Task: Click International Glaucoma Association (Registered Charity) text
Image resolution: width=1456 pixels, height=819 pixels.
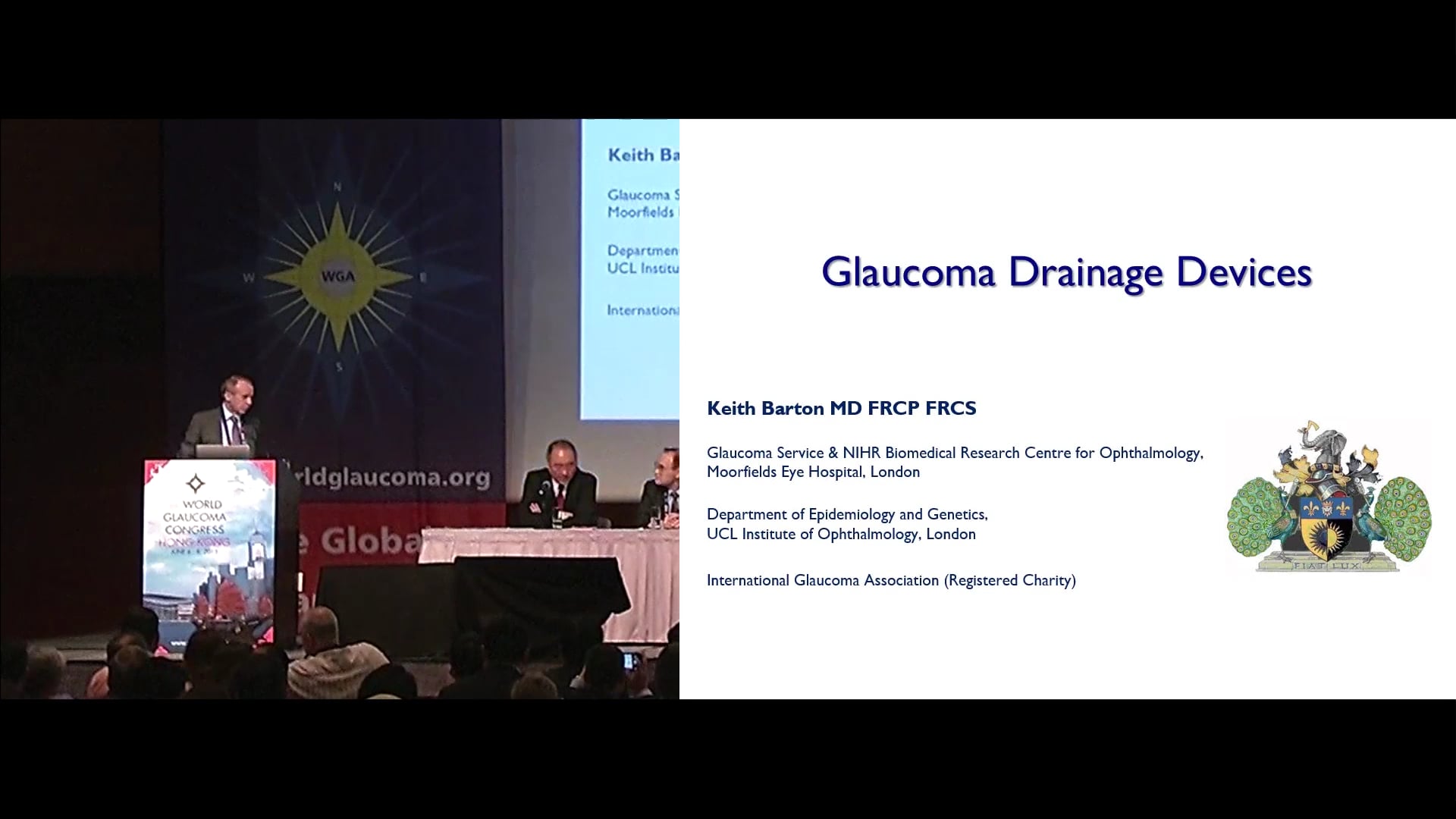Action: tap(890, 580)
